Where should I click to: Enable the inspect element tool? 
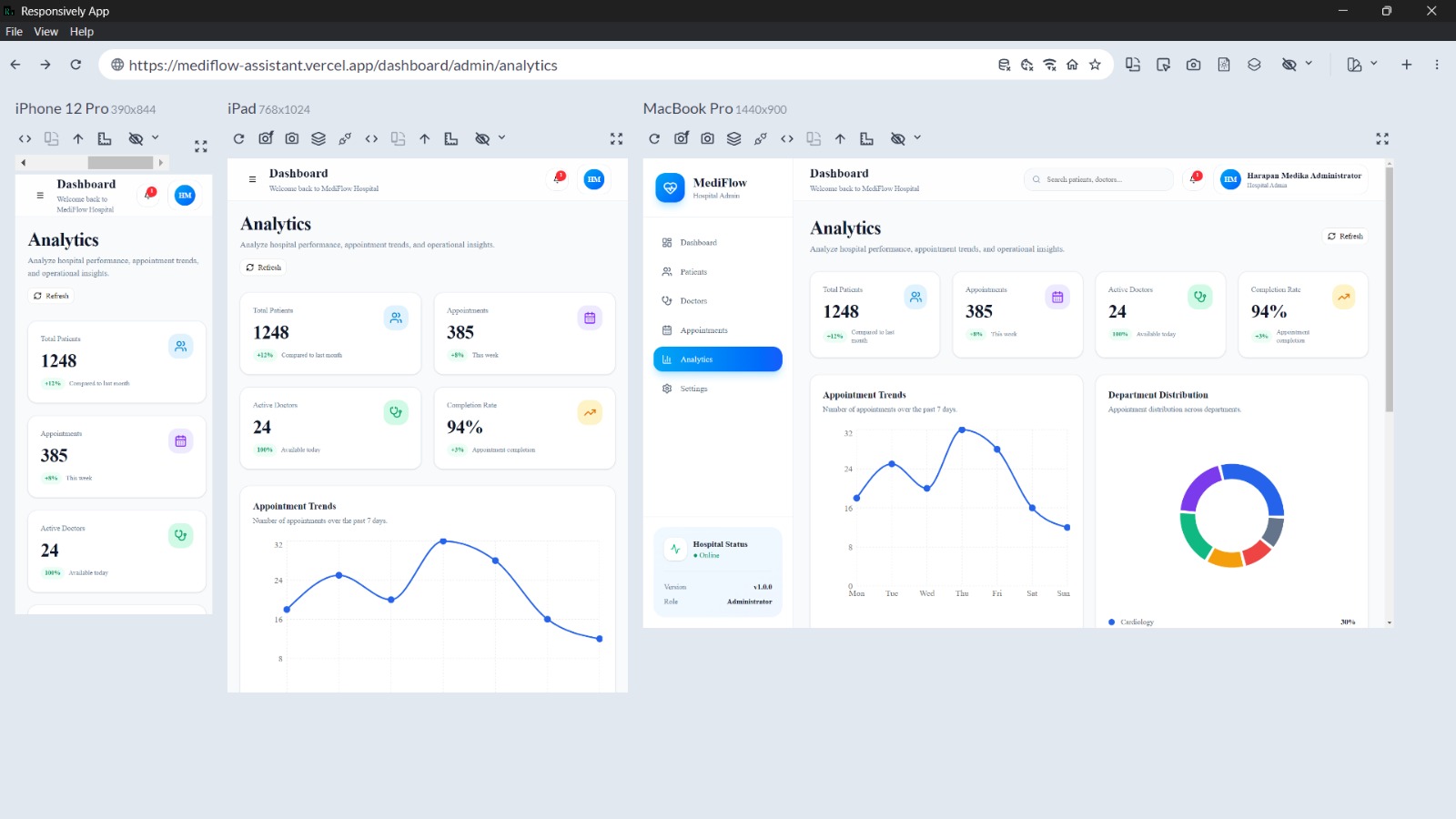click(1163, 65)
